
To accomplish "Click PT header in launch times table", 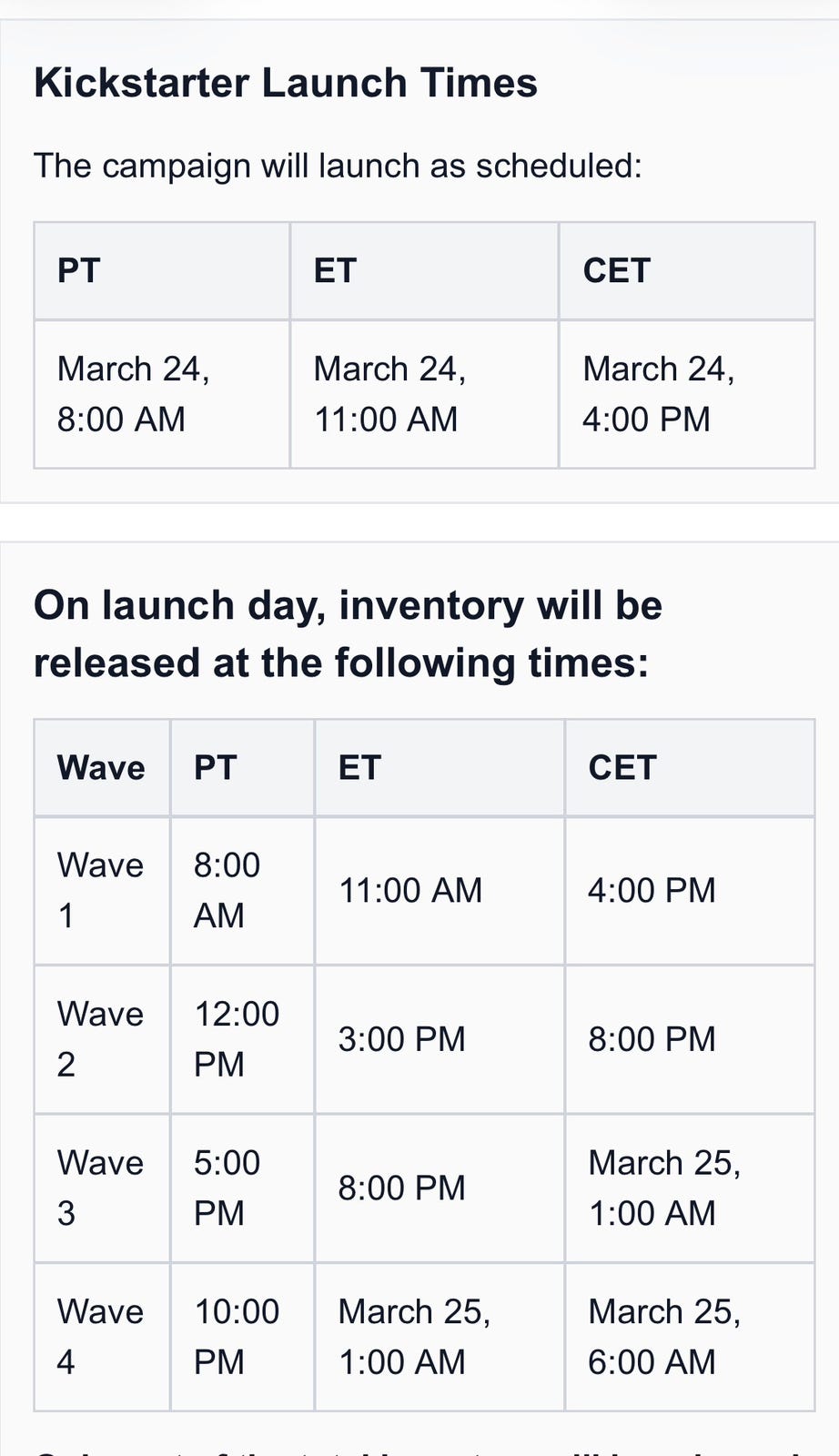I will 79,271.
